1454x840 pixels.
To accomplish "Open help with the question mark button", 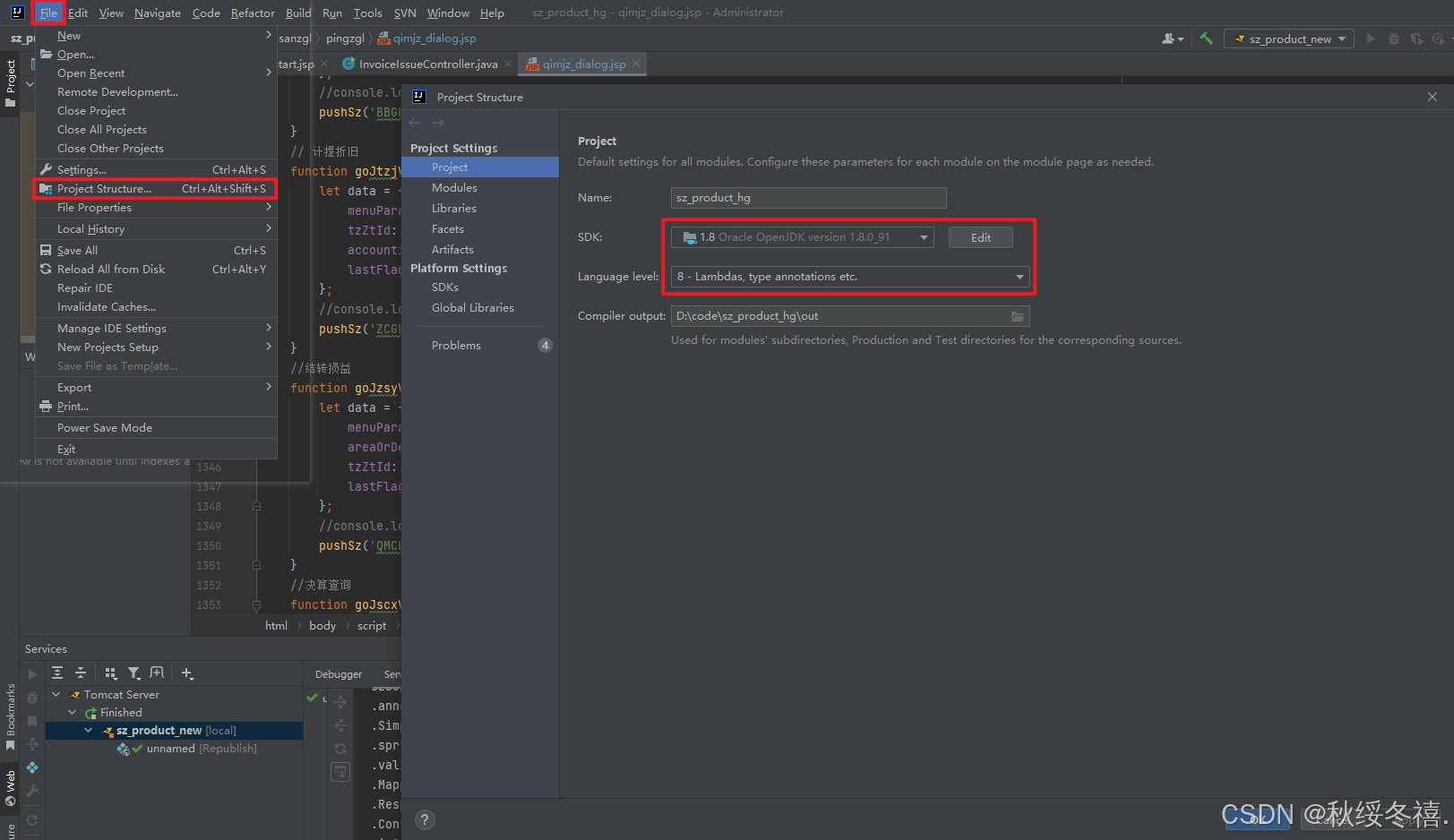I will [x=424, y=819].
